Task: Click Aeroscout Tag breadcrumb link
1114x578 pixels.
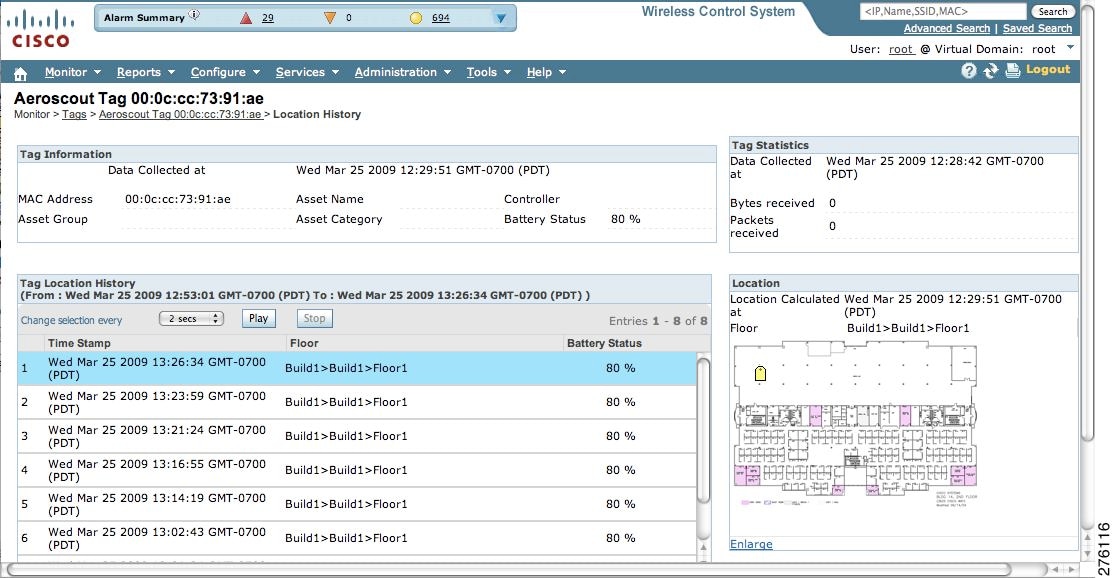Action: click(180, 114)
